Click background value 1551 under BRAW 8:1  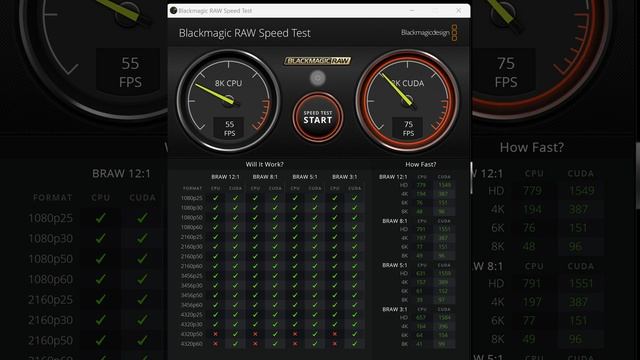coord(581,283)
